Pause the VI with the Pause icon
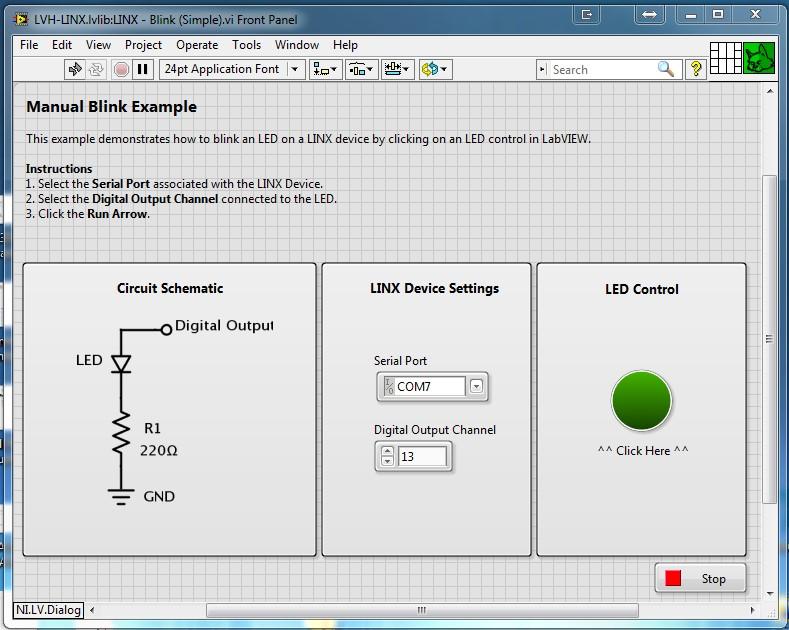Image resolution: width=789 pixels, height=630 pixels. (x=142, y=69)
